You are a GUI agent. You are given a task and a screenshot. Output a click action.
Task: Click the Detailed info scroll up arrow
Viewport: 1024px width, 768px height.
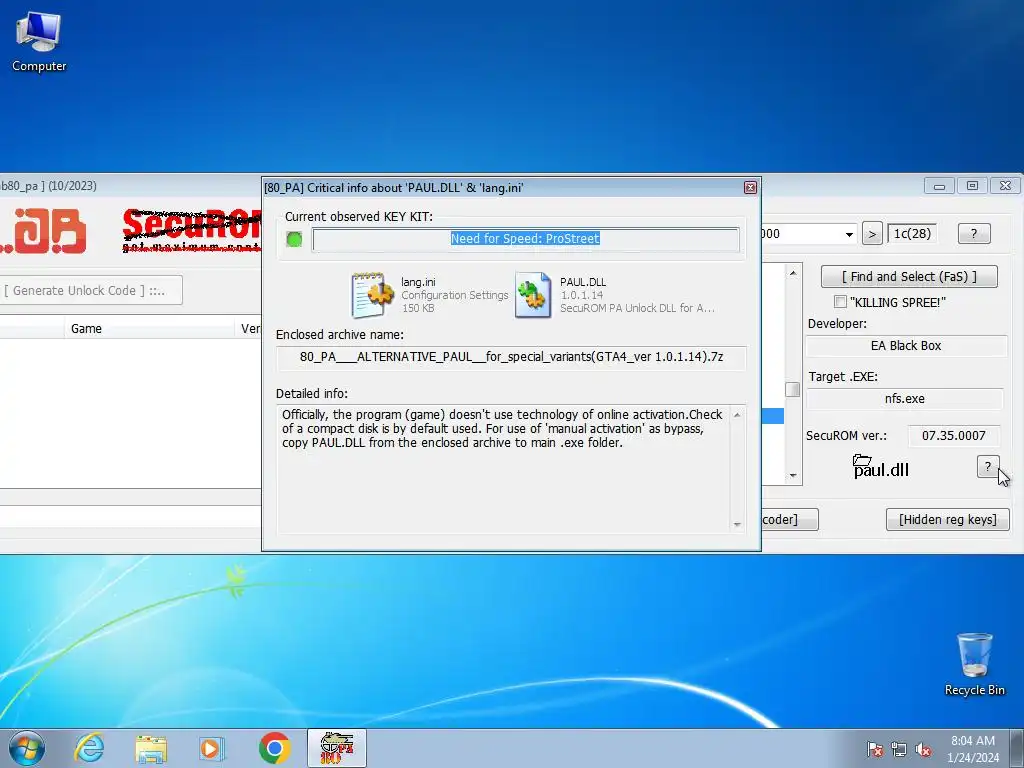tap(737, 415)
